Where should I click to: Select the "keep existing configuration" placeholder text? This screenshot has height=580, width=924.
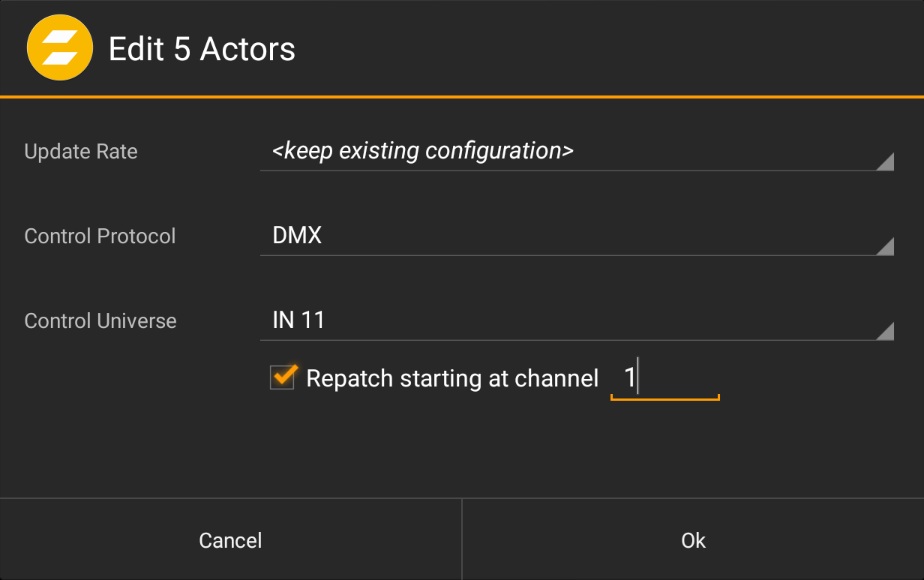(x=423, y=151)
